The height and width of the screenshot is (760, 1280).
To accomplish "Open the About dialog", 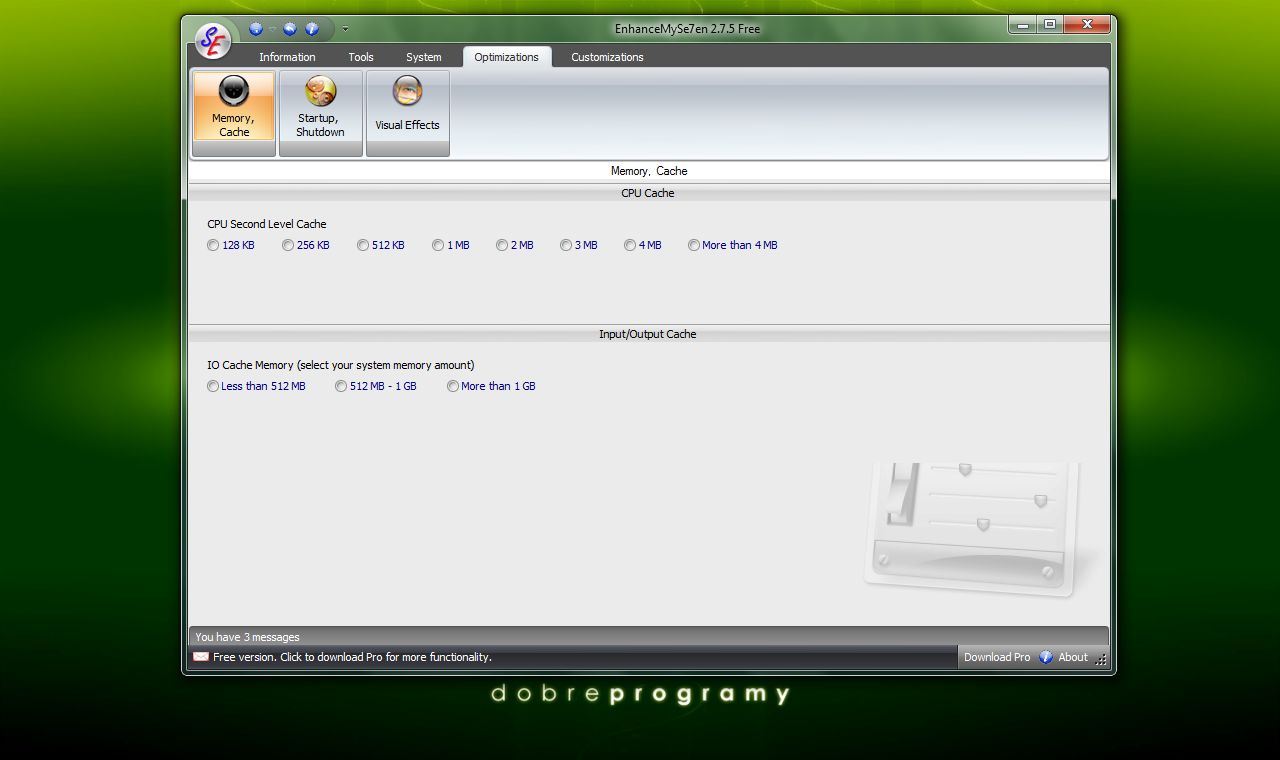I will pos(1063,657).
